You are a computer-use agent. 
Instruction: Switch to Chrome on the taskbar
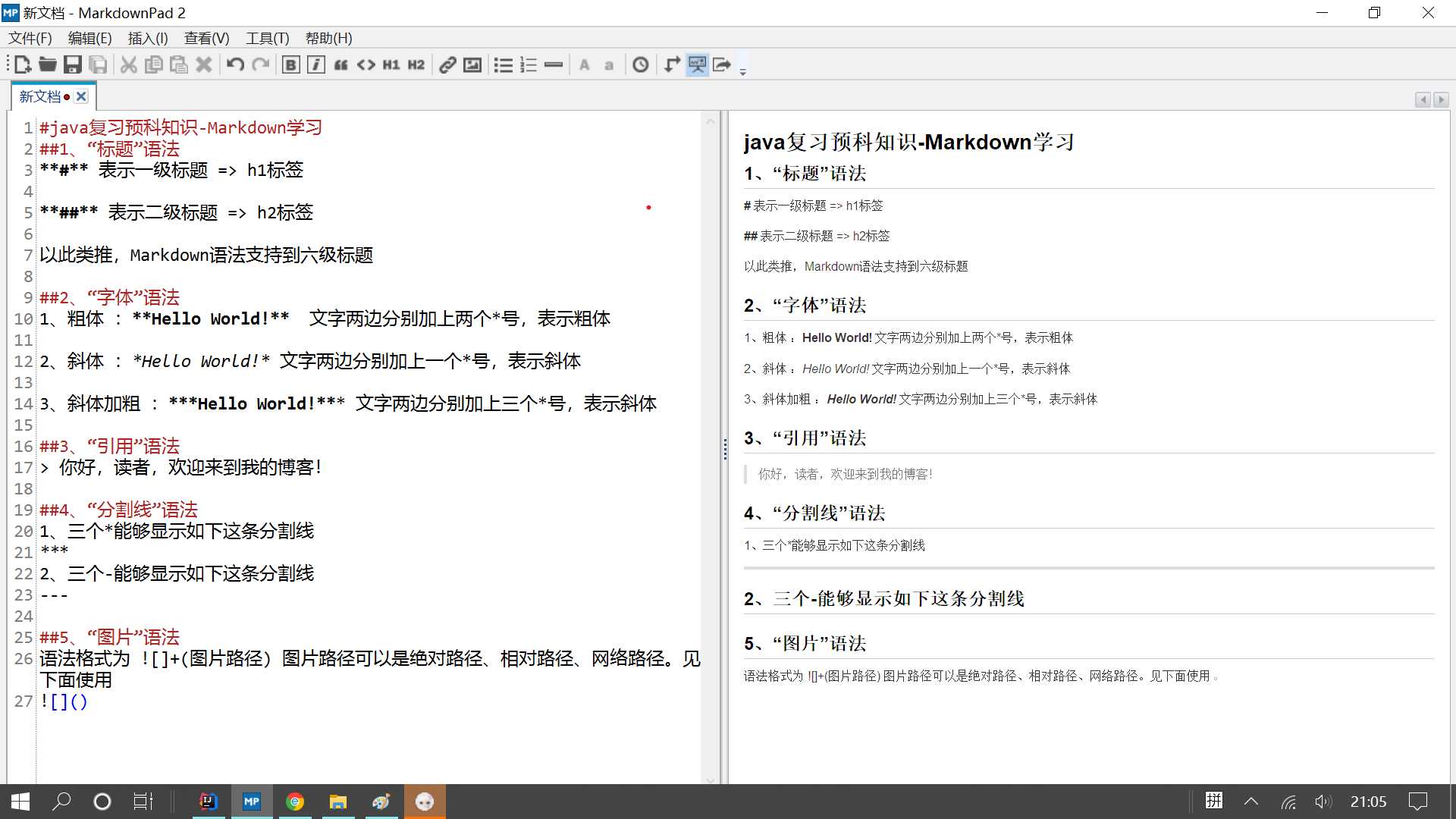coord(295,802)
